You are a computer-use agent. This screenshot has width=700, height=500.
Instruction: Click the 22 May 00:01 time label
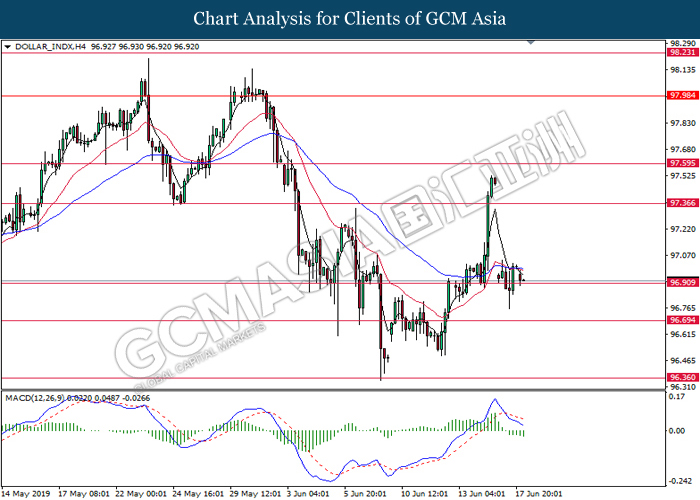(x=141, y=494)
